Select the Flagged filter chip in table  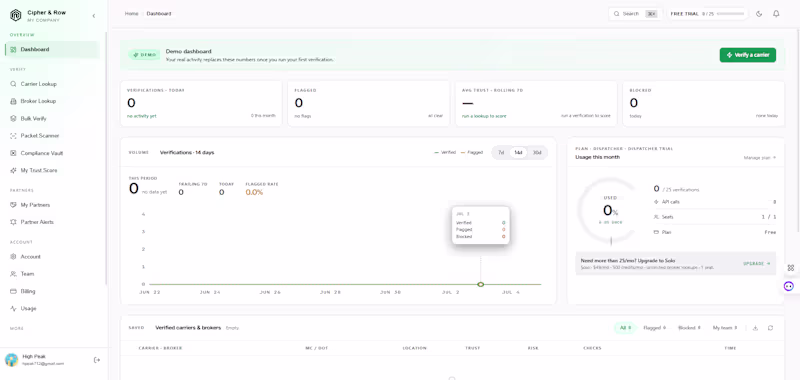(x=655, y=328)
